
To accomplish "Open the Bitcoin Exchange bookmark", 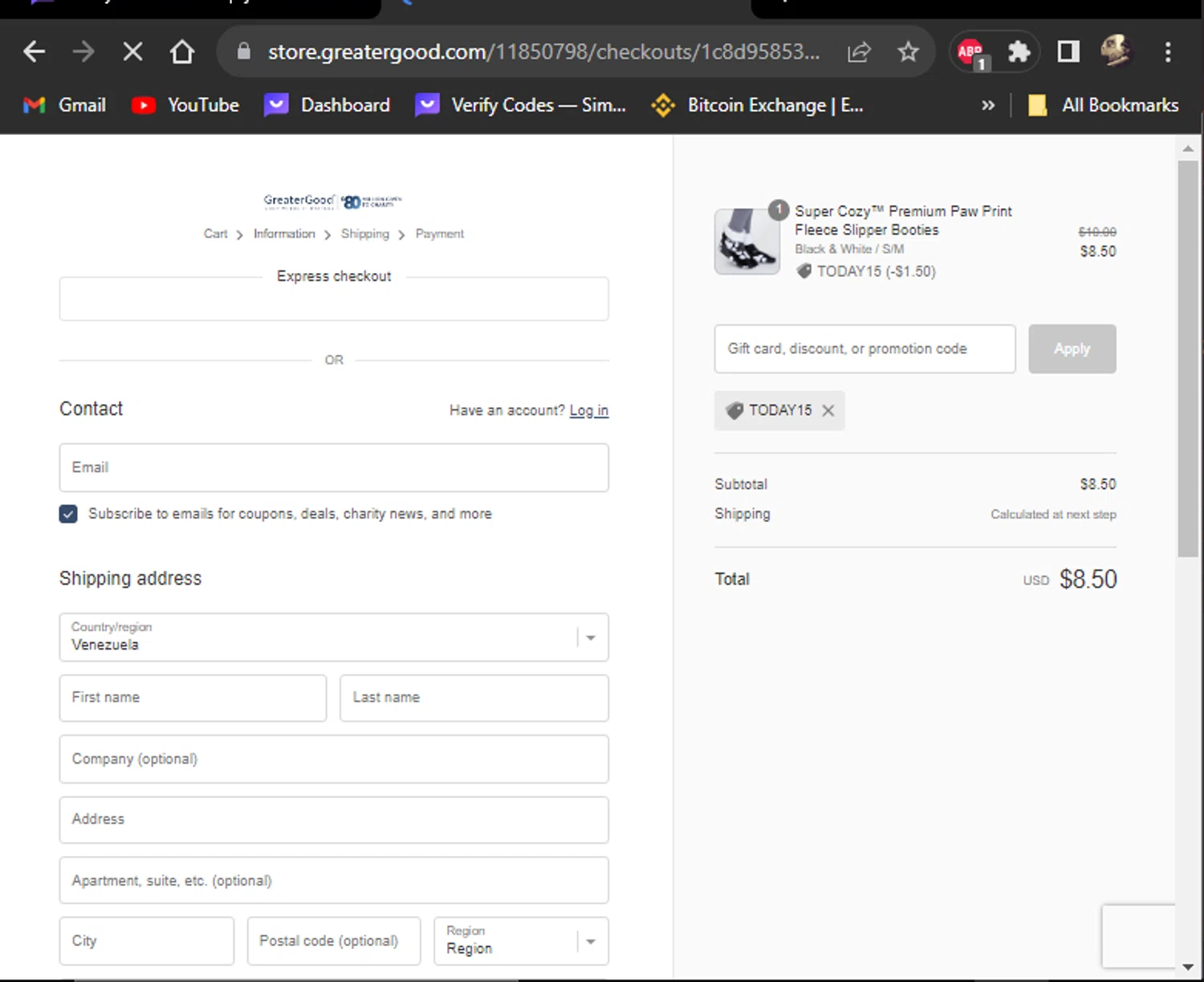I will tap(757, 105).
